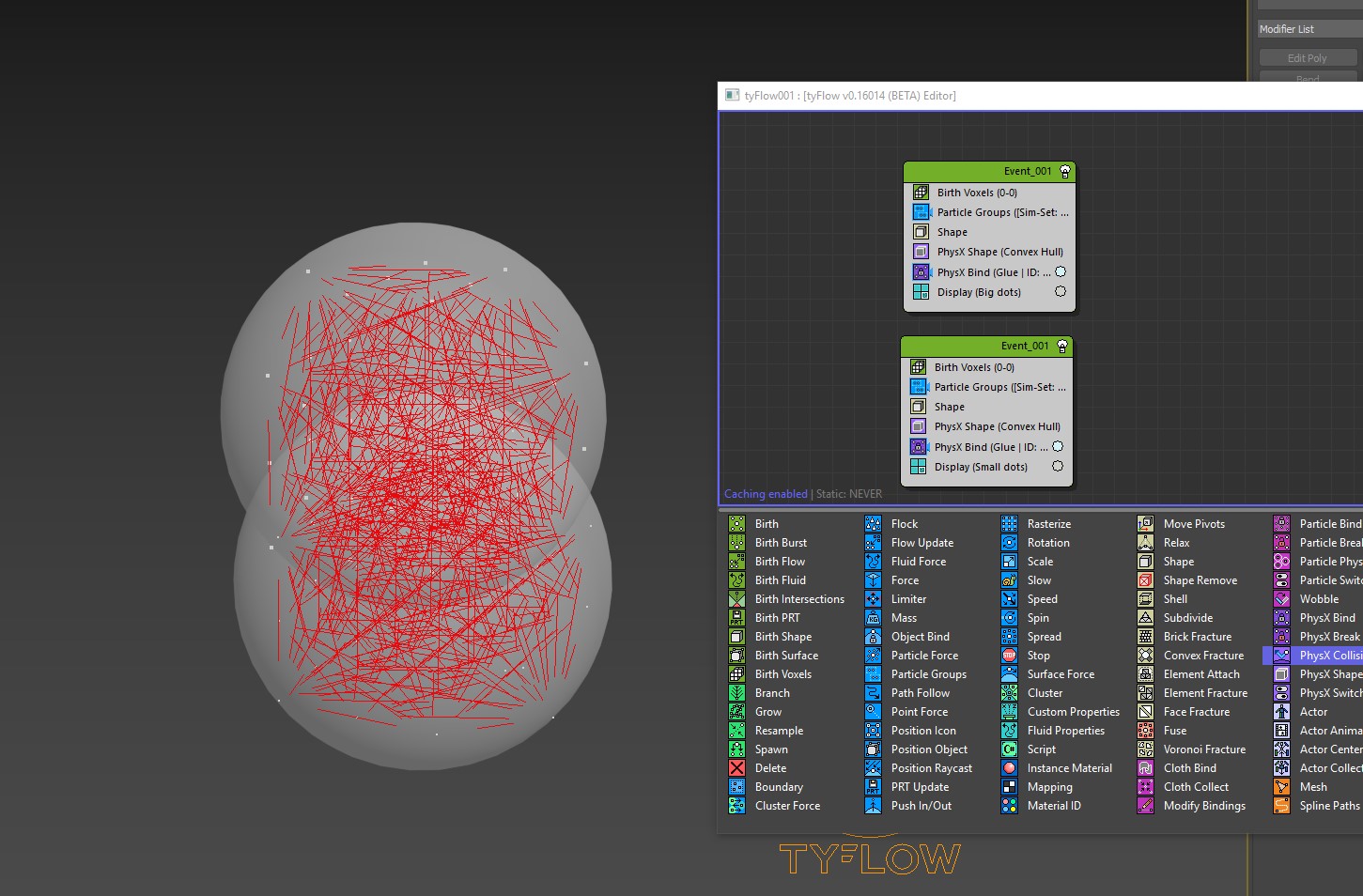Click the Particle Force operator label
This screenshot has width=1363, height=896.
coord(924,656)
